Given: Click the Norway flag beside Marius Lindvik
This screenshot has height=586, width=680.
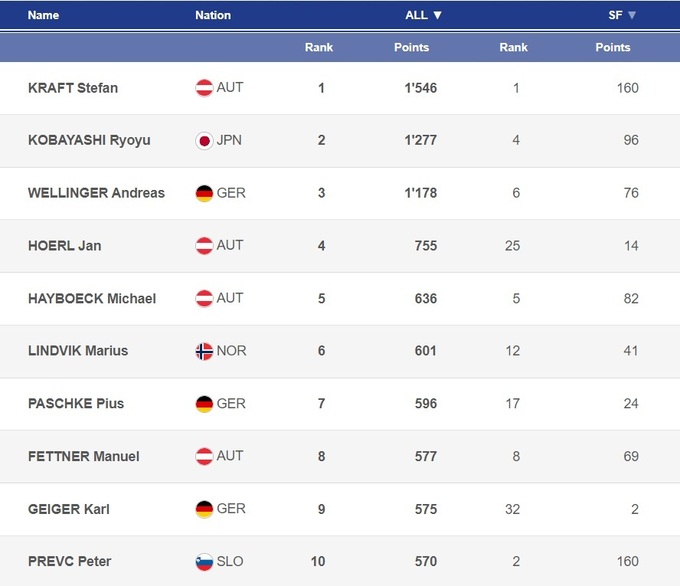Looking at the screenshot, I should [204, 351].
